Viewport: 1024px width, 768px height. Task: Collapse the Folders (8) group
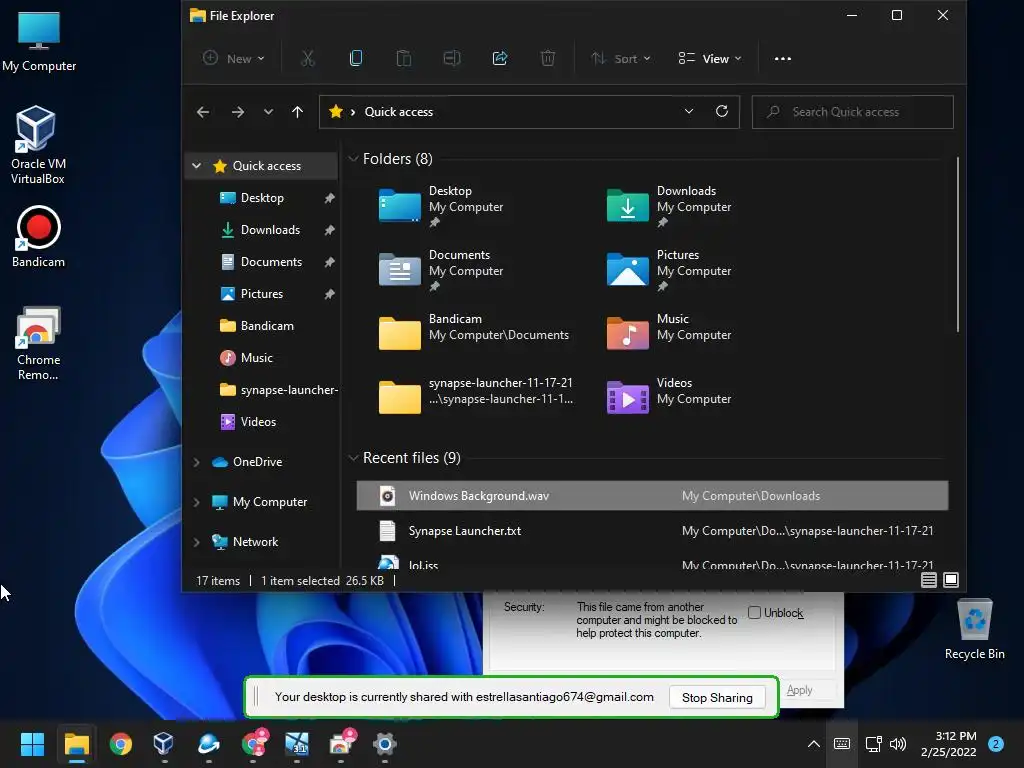pos(353,159)
